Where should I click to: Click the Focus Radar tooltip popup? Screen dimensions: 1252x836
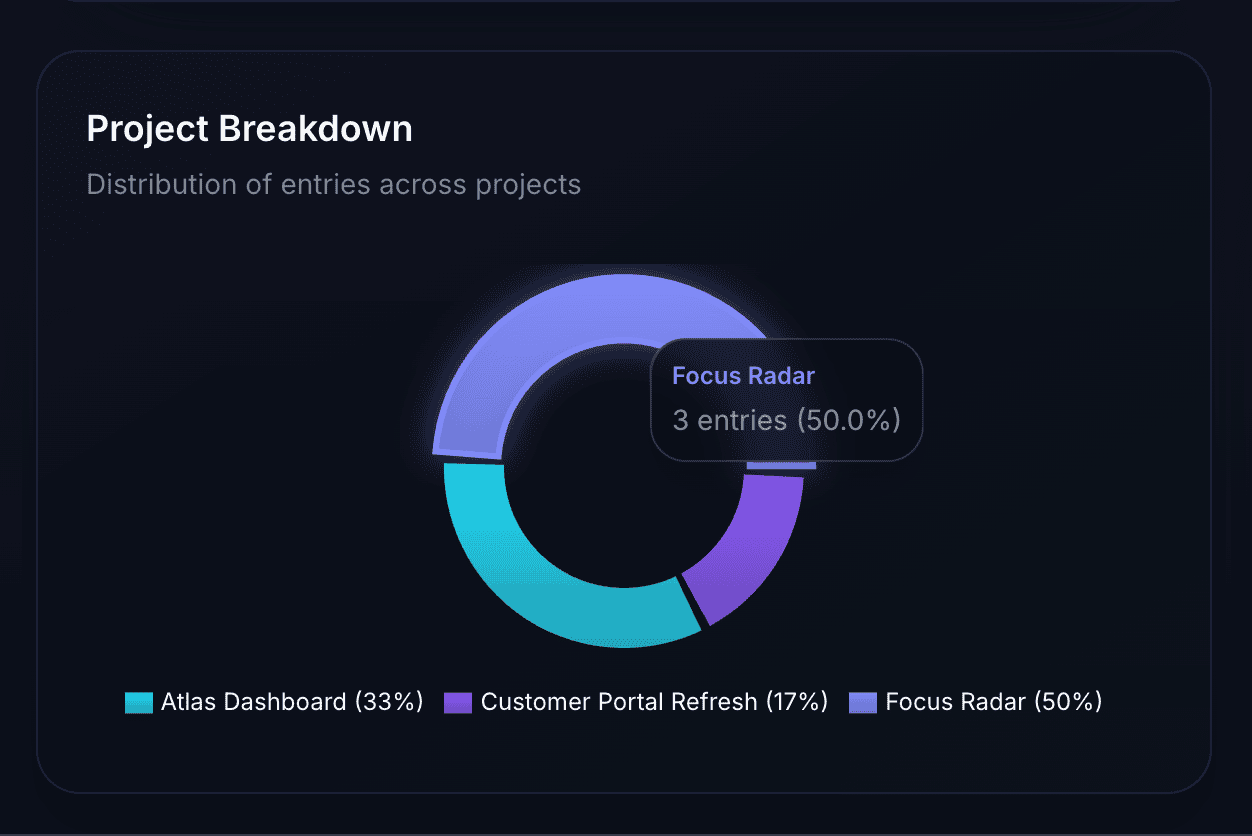787,400
